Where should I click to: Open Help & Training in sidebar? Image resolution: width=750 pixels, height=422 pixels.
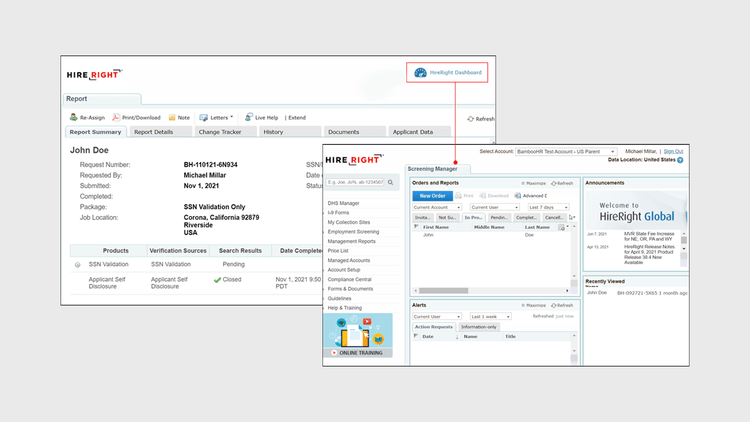[344, 308]
